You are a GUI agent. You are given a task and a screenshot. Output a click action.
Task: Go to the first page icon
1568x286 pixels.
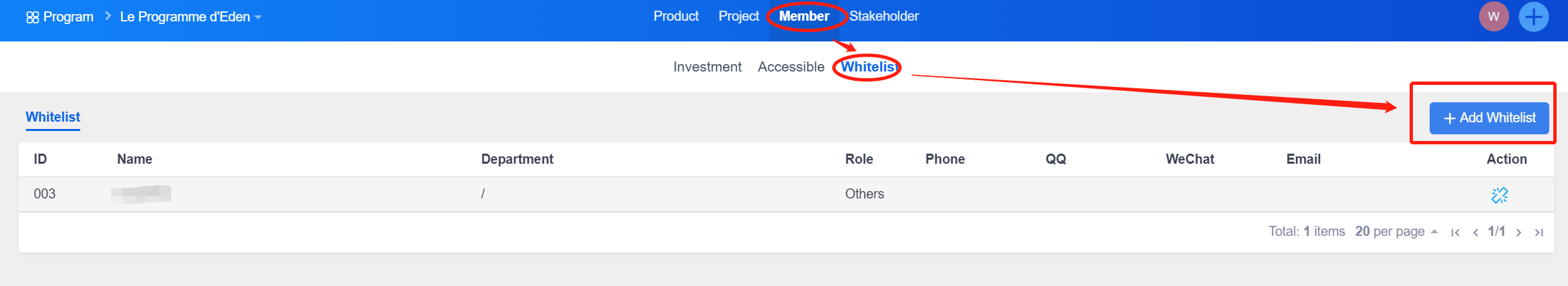click(1455, 233)
